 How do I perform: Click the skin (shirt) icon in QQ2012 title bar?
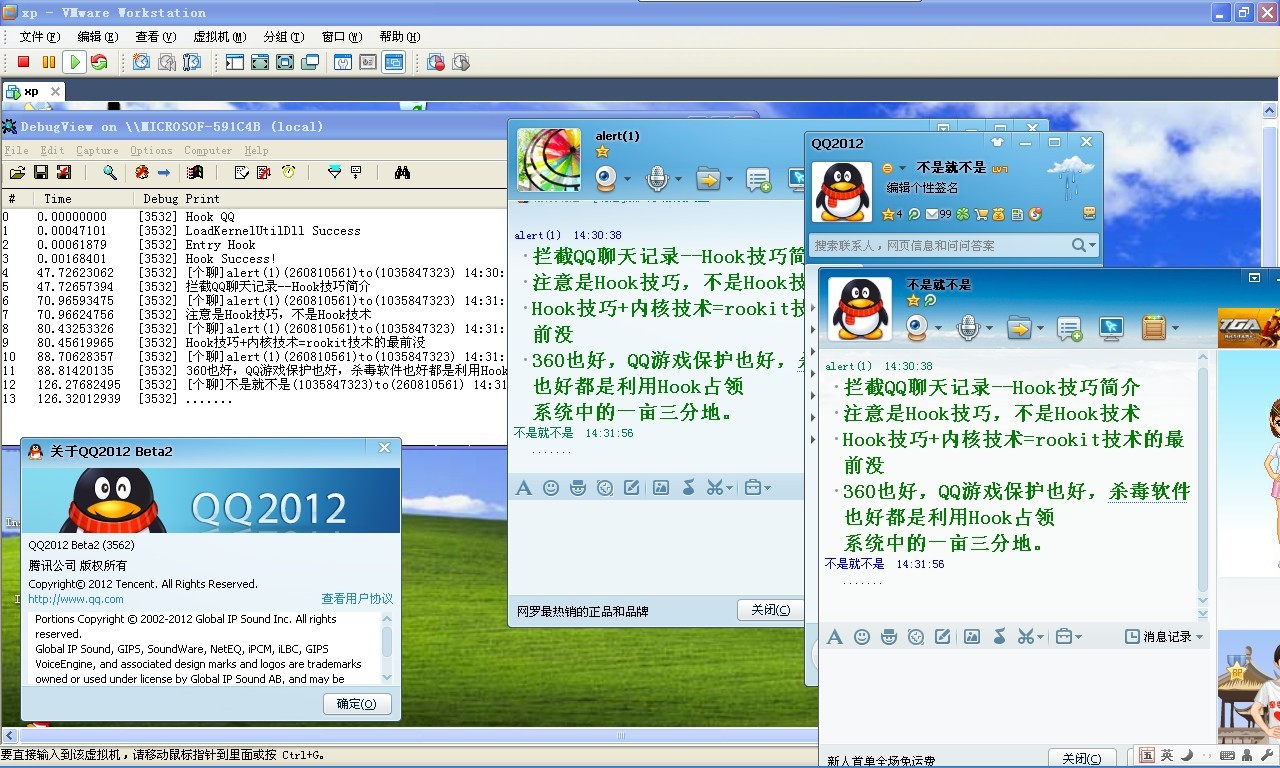996,142
